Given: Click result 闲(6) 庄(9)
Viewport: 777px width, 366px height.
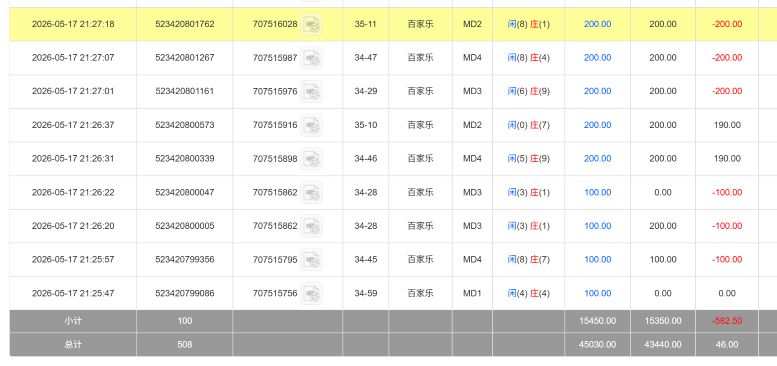Looking at the screenshot, I should tap(529, 91).
